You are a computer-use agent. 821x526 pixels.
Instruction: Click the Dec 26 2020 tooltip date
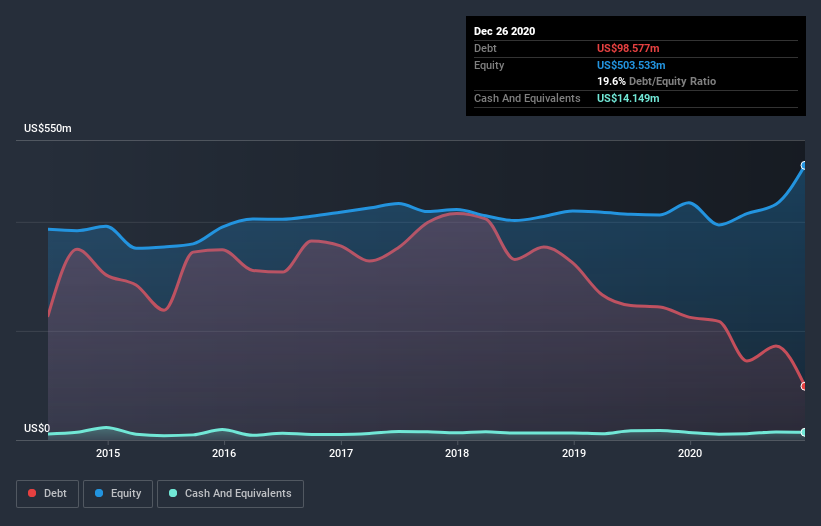coord(504,31)
